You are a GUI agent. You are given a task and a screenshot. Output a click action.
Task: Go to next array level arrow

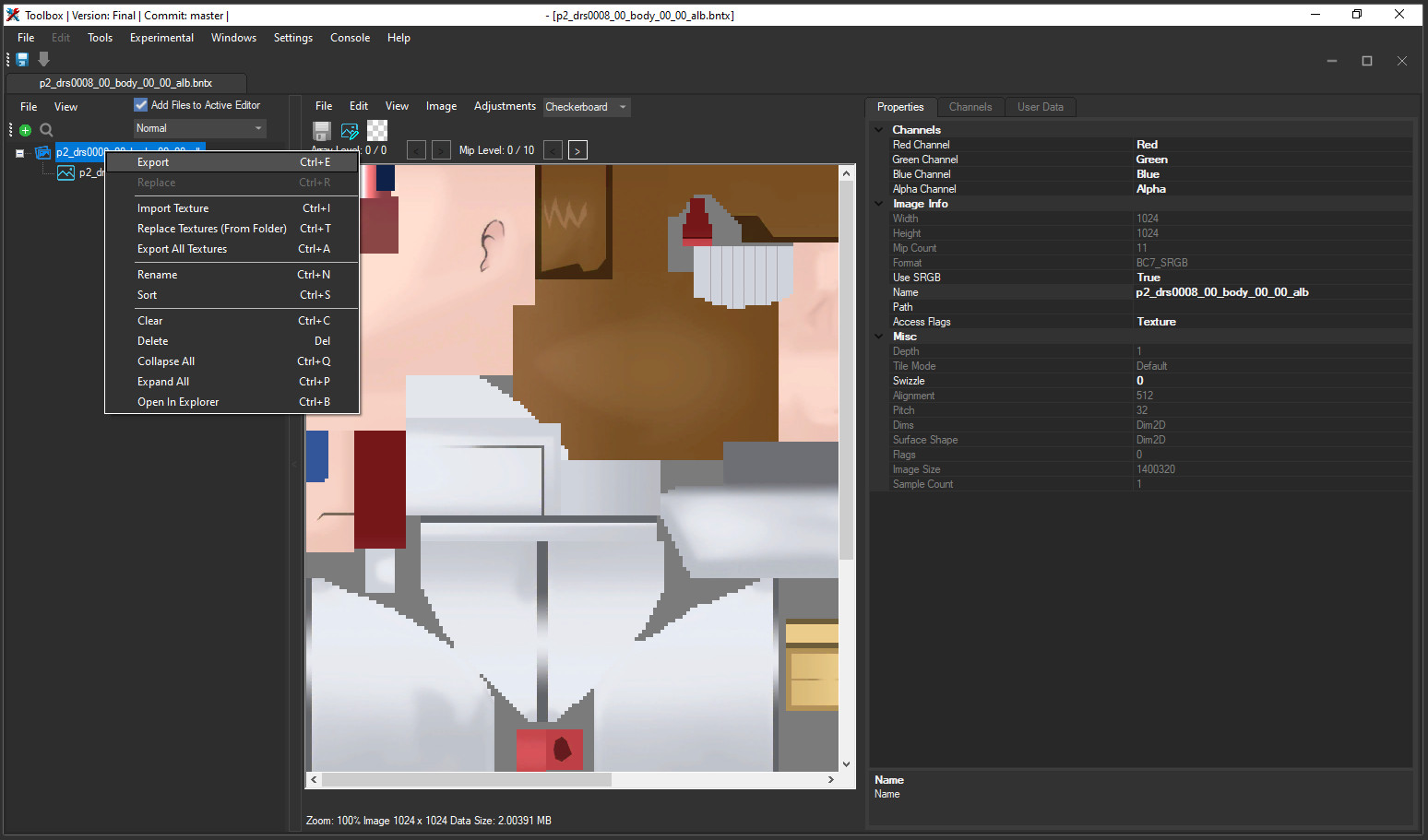pos(441,150)
